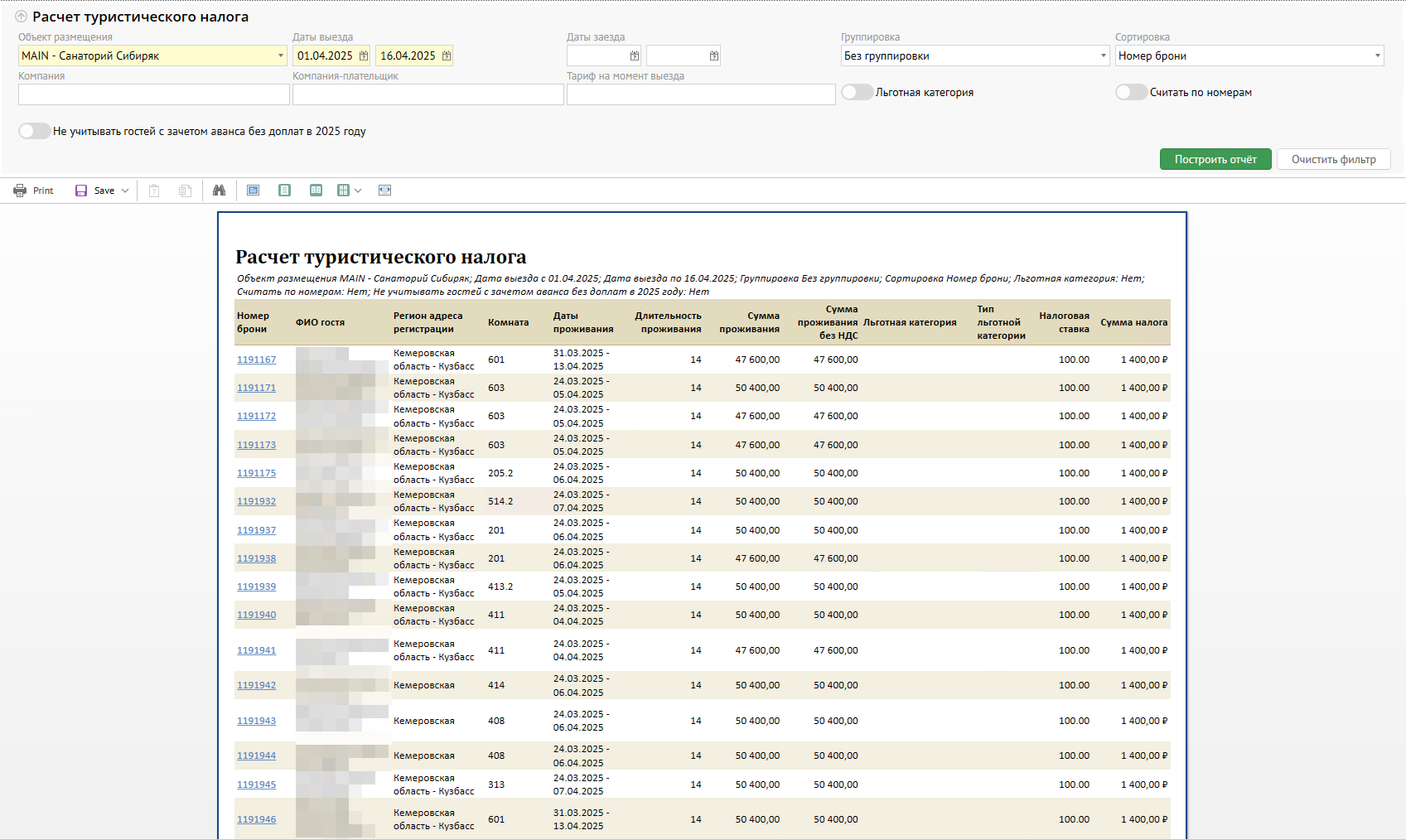Open booking number 1191167 link
This screenshot has height=840, width=1406.
pos(256,360)
